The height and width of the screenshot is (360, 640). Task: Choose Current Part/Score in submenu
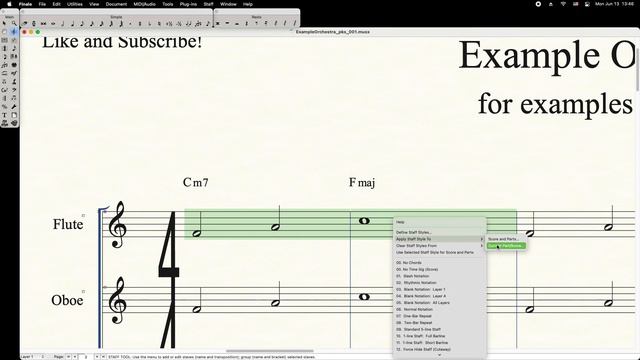click(x=506, y=246)
